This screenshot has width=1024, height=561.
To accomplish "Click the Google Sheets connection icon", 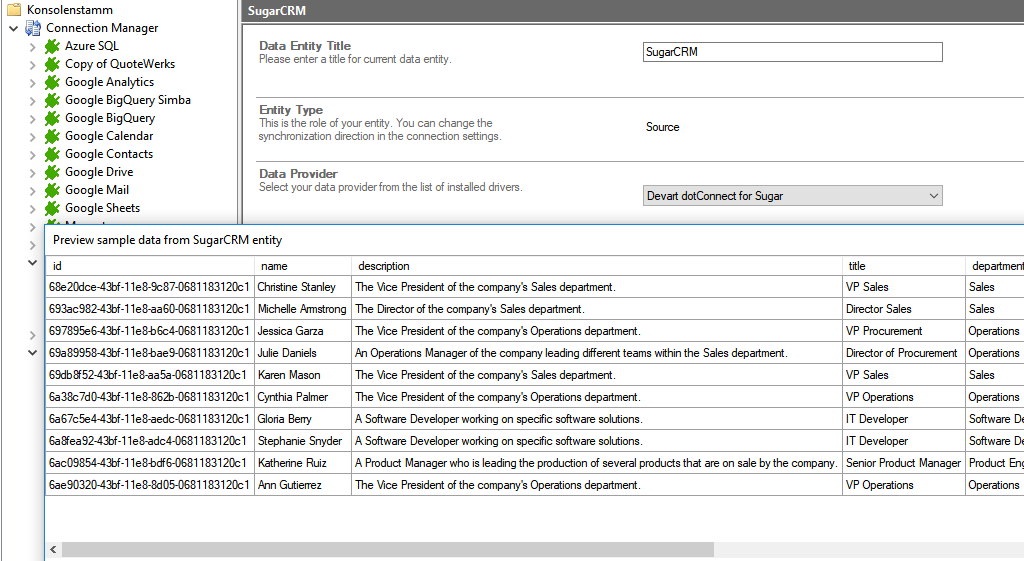I will [53, 208].
